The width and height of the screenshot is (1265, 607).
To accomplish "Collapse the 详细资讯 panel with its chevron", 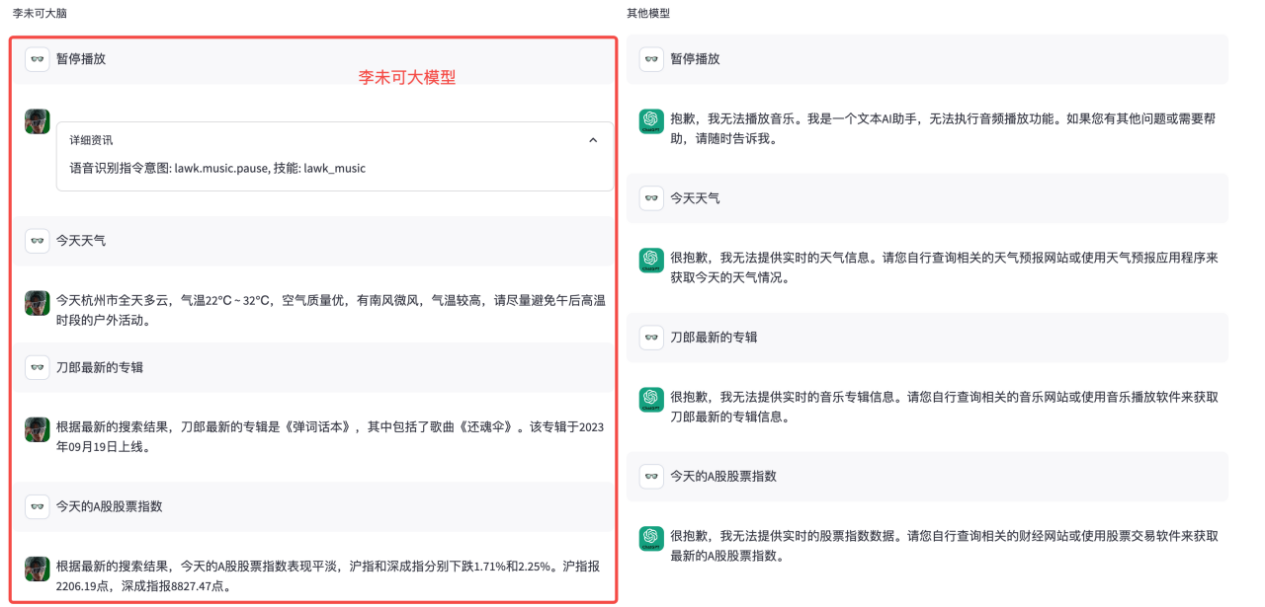I will (593, 140).
